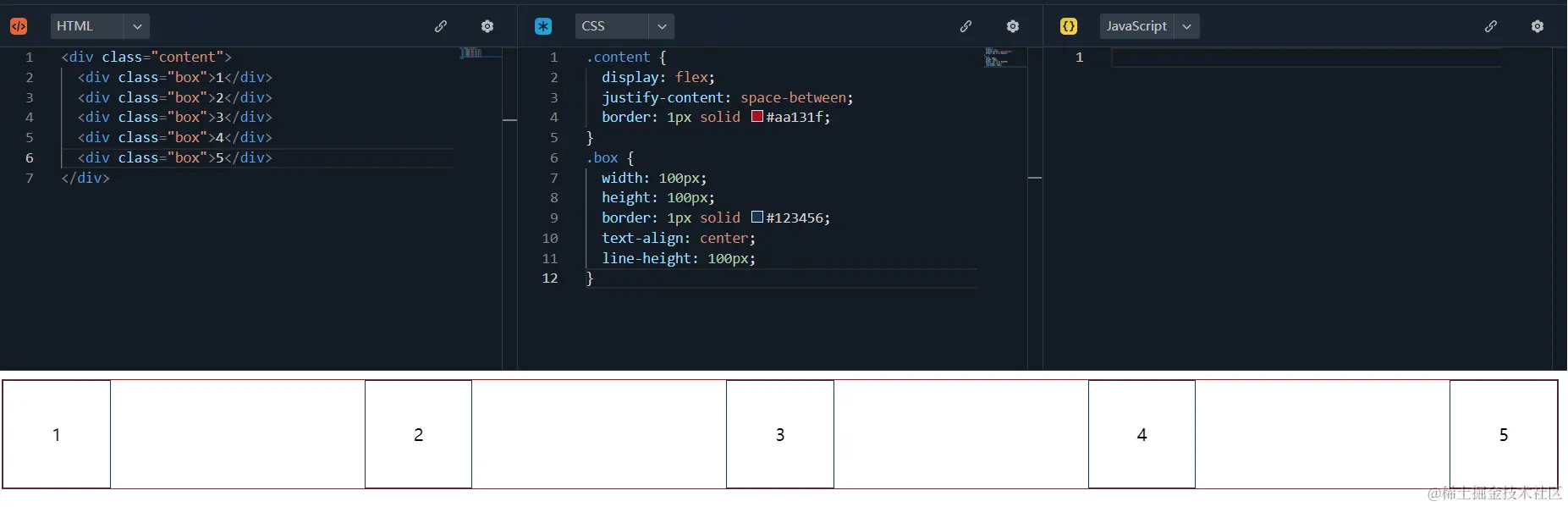Select the JavaScript language label
Viewport: 1568px width, 507px height.
(x=1136, y=26)
